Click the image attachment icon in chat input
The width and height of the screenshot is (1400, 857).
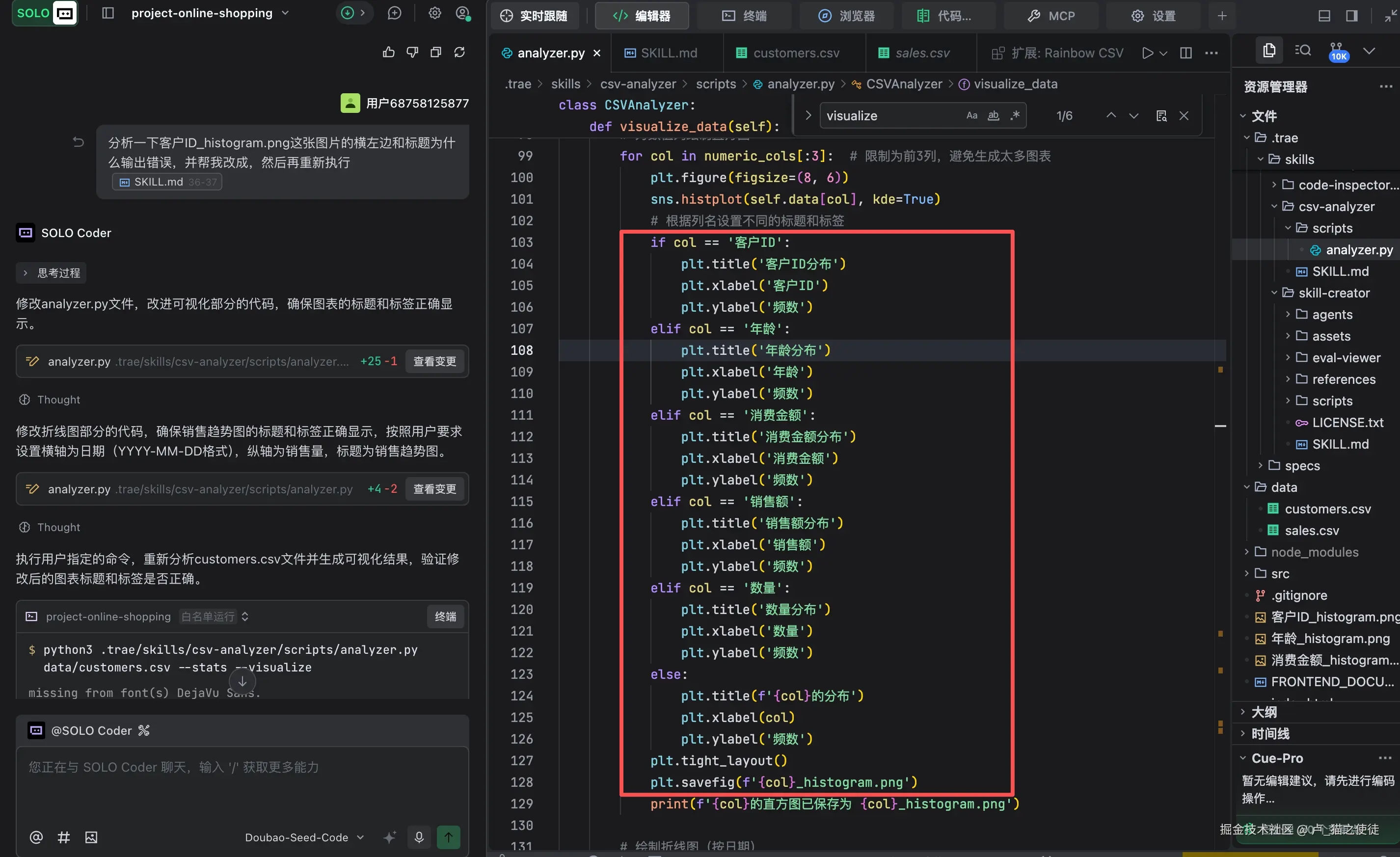(91, 836)
